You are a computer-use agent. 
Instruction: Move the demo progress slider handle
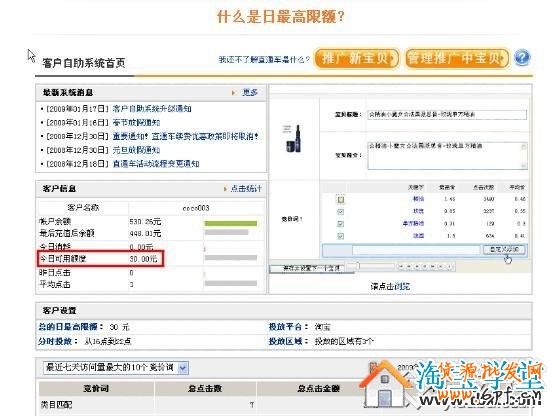pos(357,266)
